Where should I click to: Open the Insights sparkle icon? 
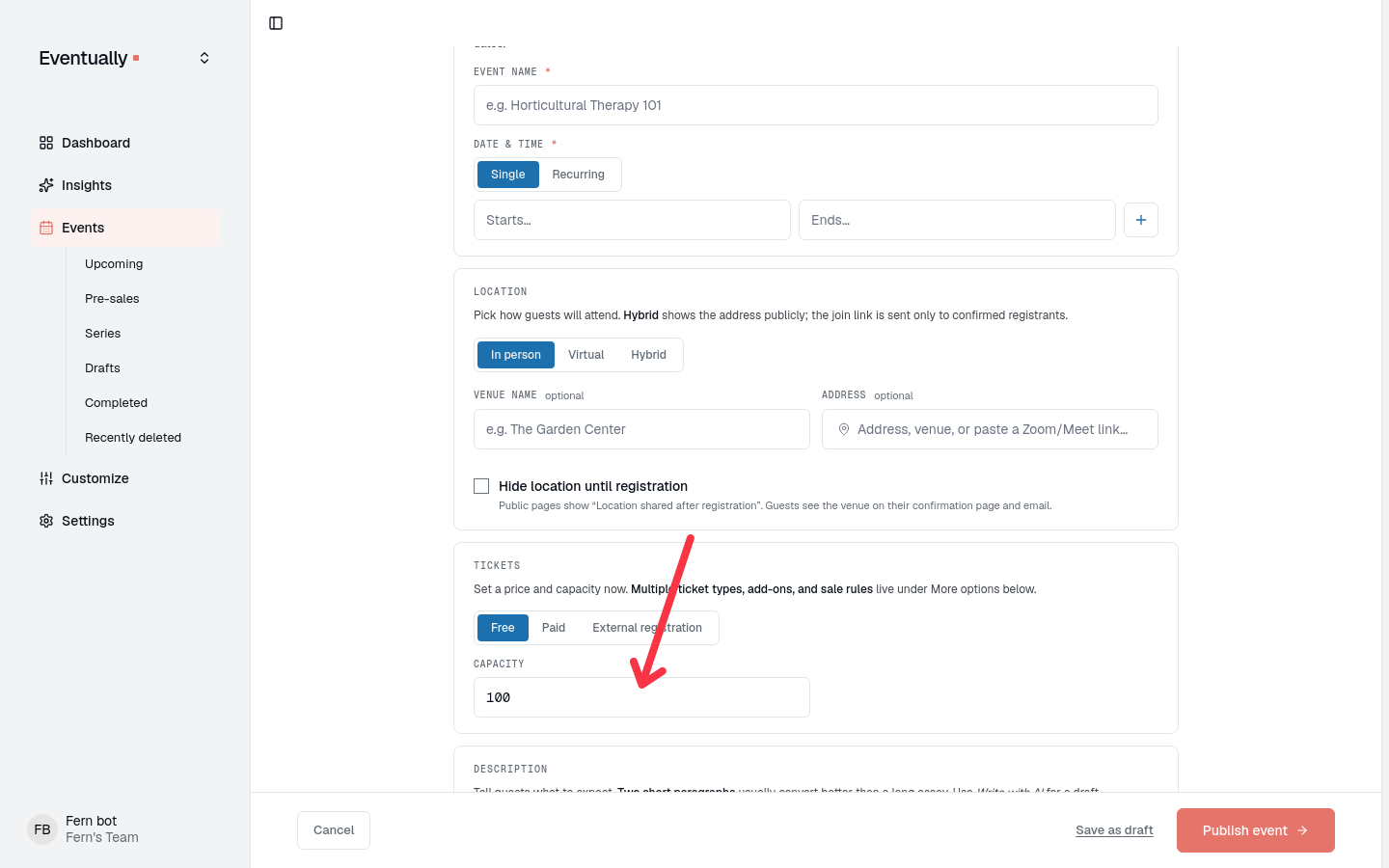click(x=46, y=185)
